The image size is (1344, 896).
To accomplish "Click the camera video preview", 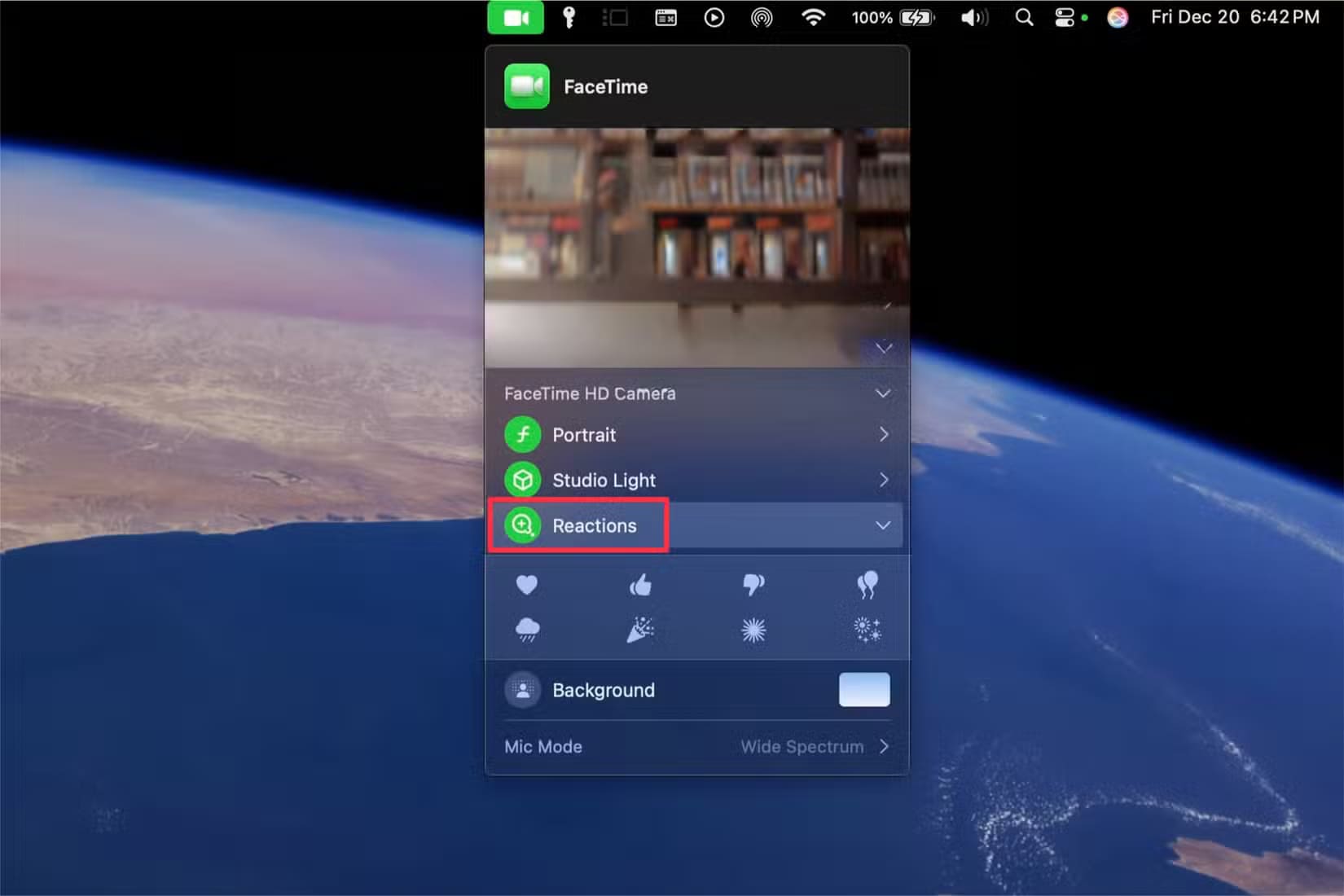I will pyautogui.click(x=697, y=248).
